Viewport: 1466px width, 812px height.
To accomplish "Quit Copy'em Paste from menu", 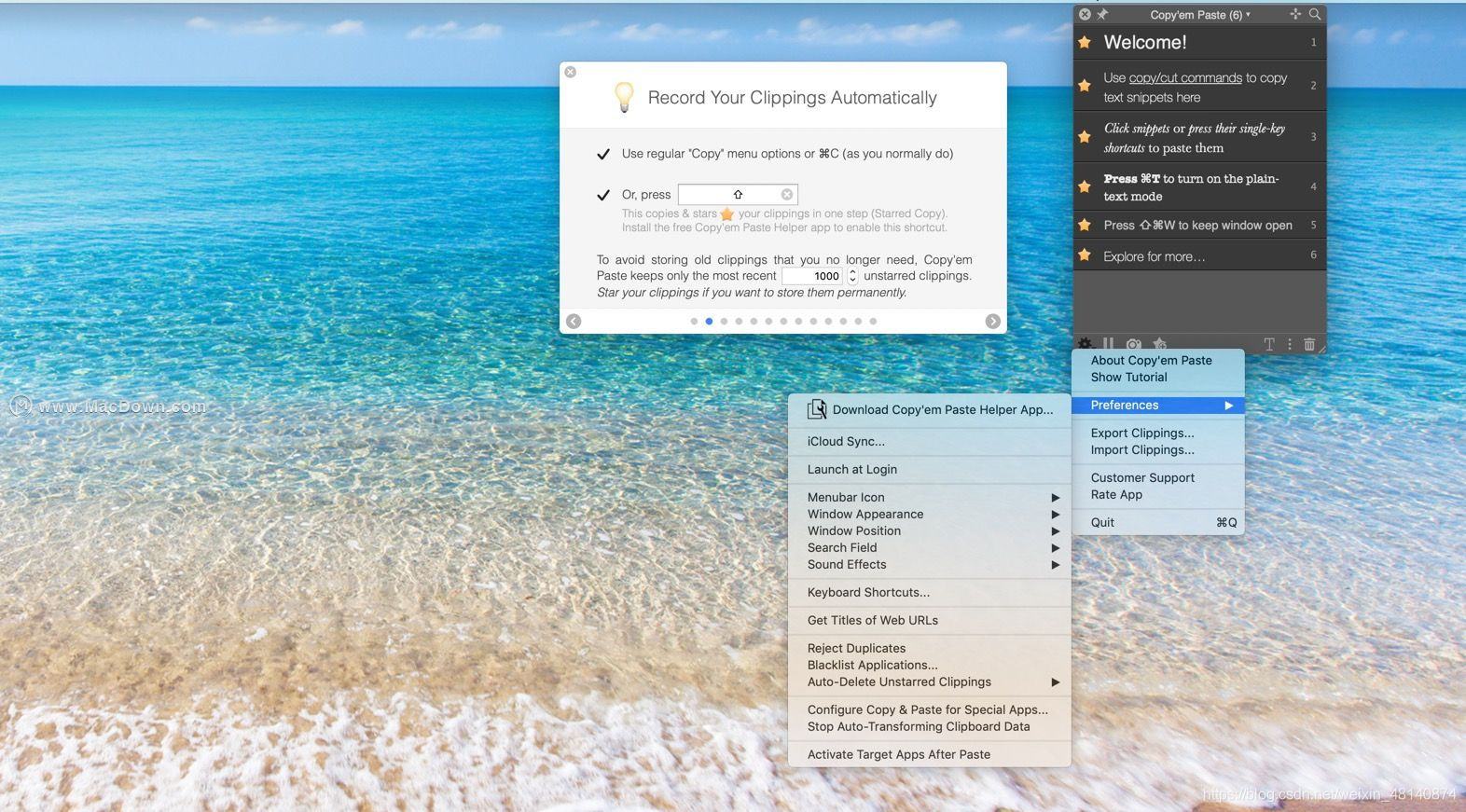I will pyautogui.click(x=1158, y=522).
